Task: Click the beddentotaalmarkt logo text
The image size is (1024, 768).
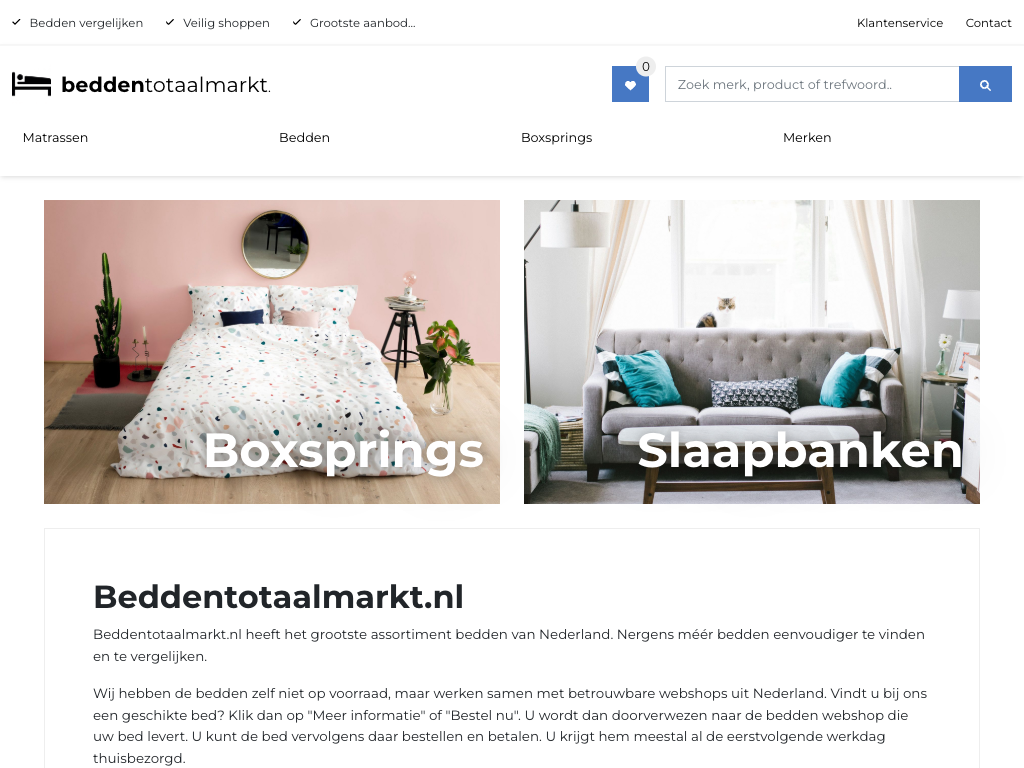Action: point(166,85)
